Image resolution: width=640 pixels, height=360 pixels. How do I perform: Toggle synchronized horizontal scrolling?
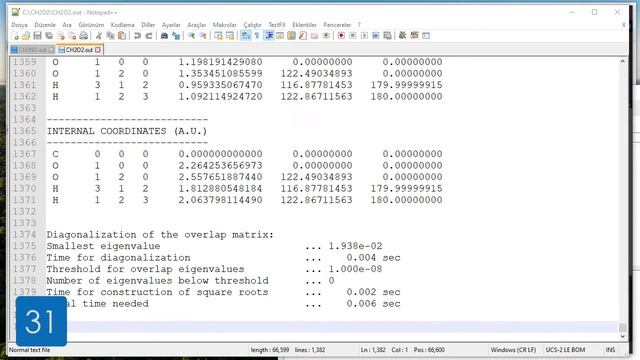click(x=230, y=36)
